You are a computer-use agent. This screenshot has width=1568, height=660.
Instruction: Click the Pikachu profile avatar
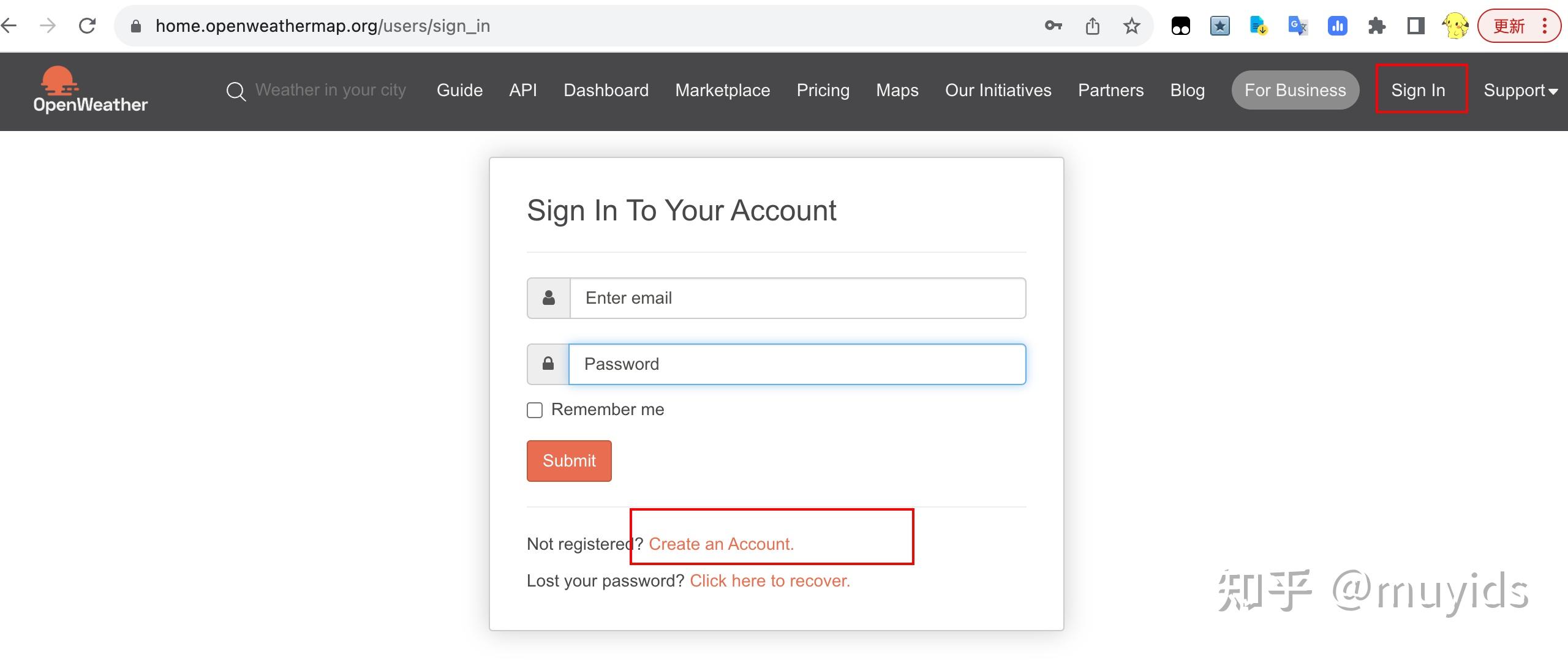[x=1455, y=26]
